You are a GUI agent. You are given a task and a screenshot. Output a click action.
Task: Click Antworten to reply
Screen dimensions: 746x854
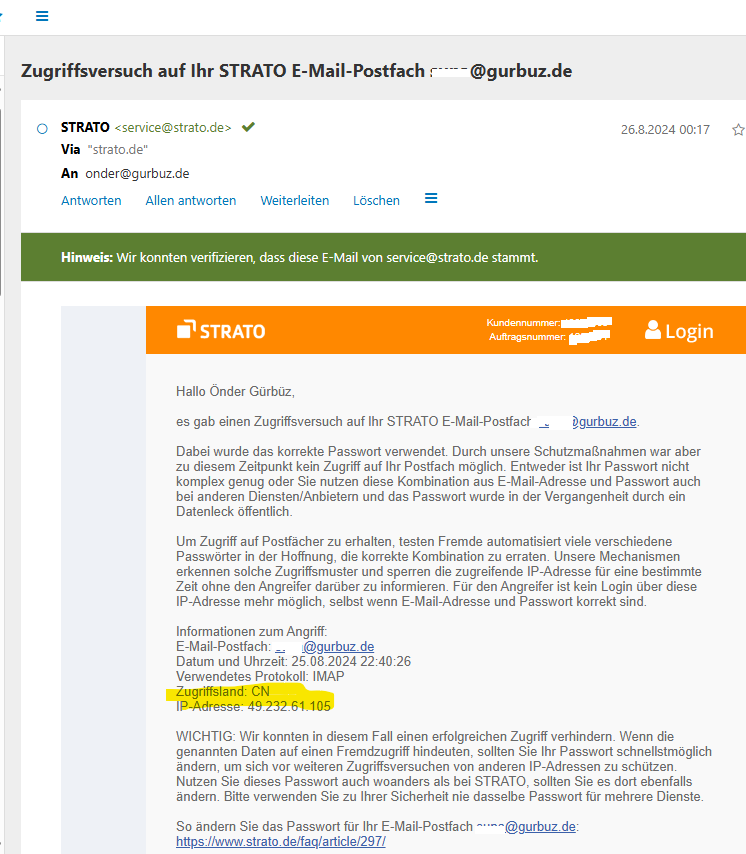[91, 200]
